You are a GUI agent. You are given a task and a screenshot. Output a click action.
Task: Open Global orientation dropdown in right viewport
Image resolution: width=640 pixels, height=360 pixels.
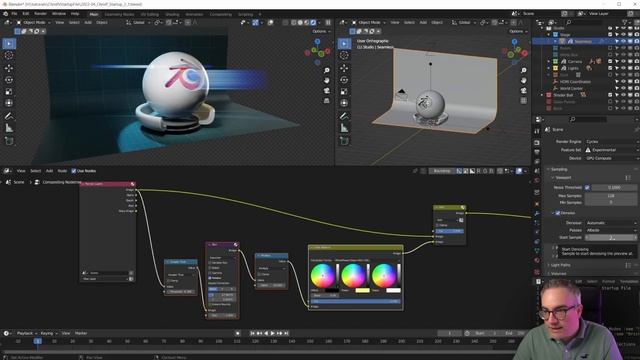tap(463, 22)
